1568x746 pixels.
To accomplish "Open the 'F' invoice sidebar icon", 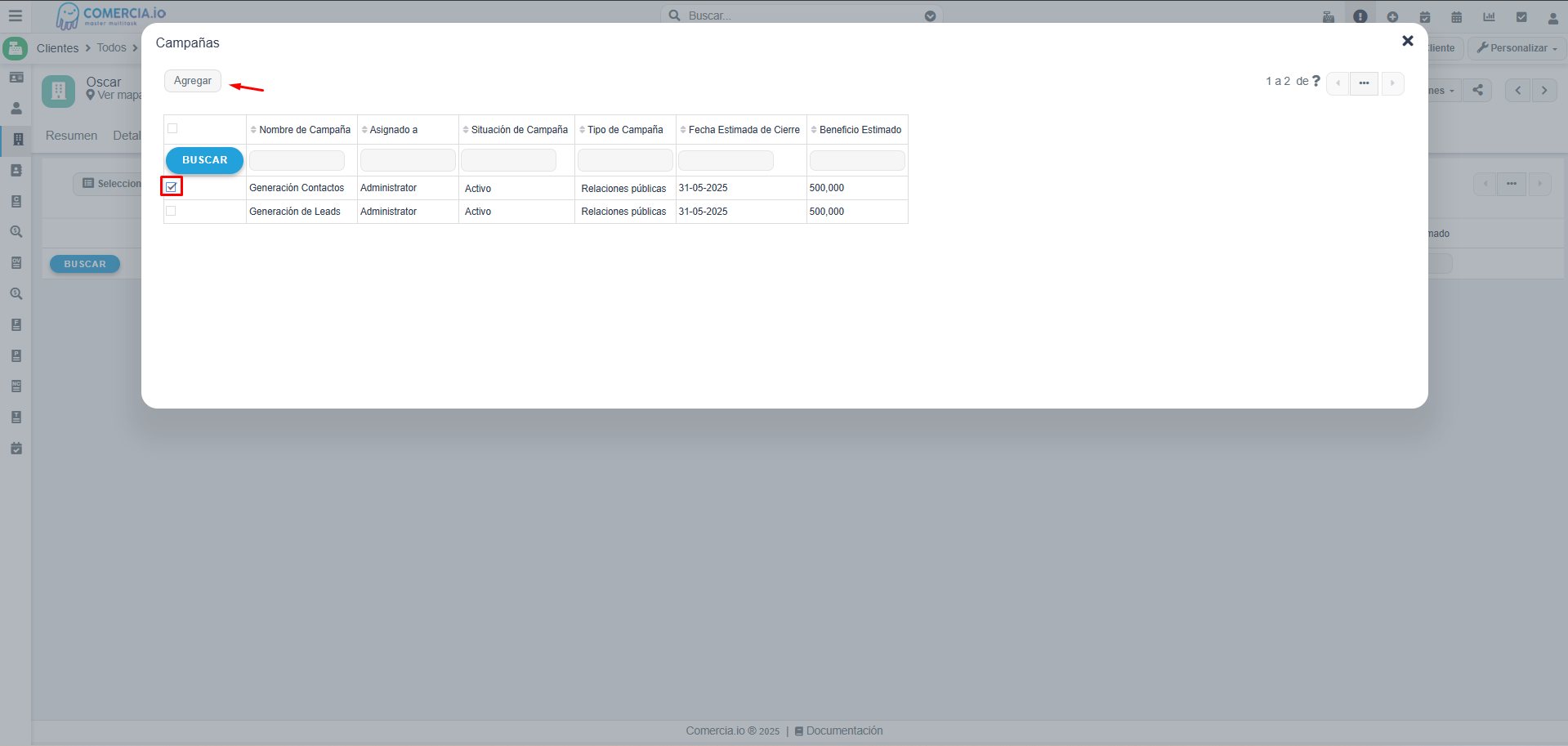I will point(16,324).
